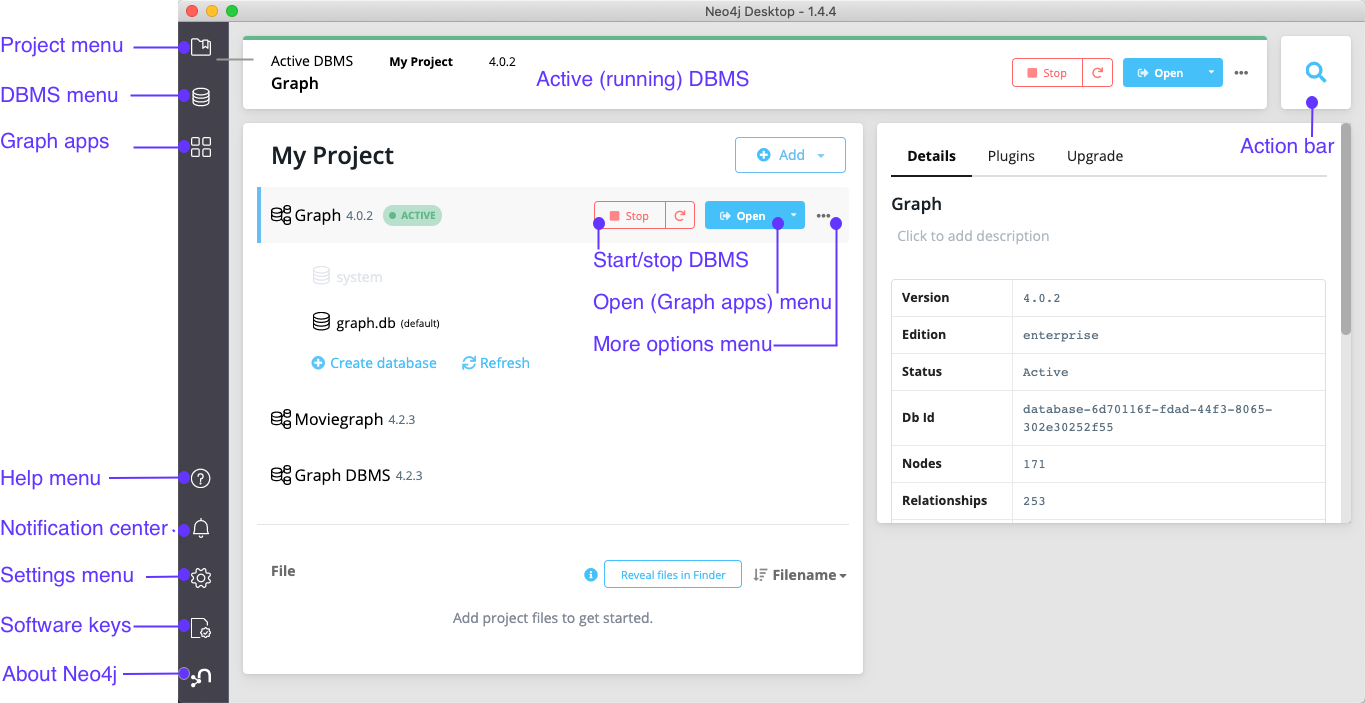The width and height of the screenshot is (1365, 703).
Task: Click the Relationships value '253'
Action: click(1034, 501)
